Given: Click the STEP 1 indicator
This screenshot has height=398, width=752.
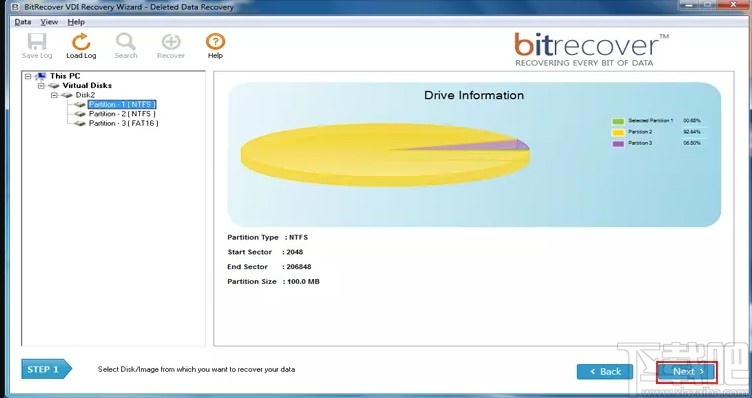Looking at the screenshot, I should pyautogui.click(x=46, y=369).
